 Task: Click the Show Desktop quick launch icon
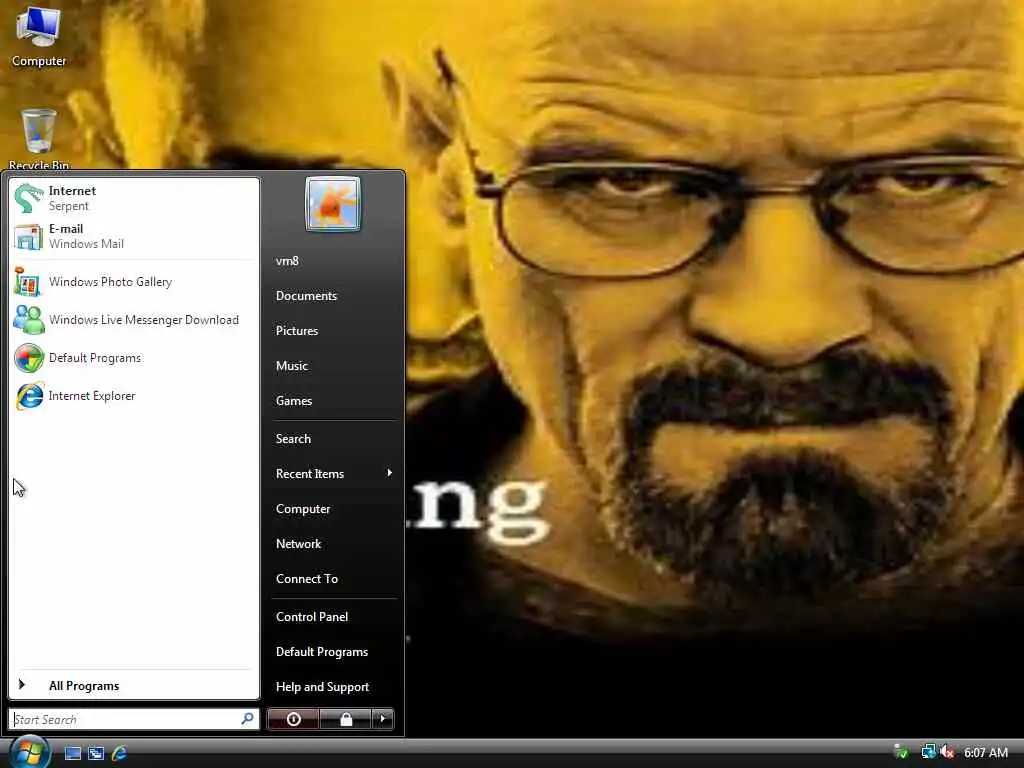73,753
